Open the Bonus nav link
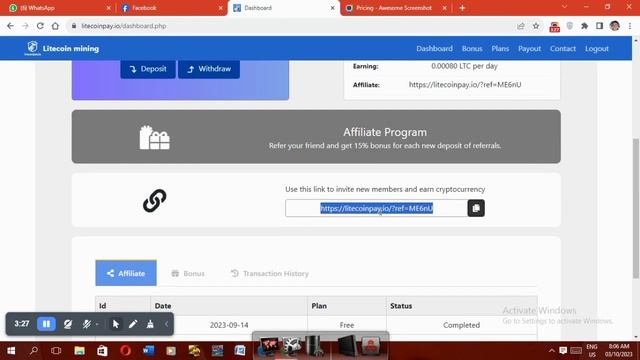The height and width of the screenshot is (360, 640). [472, 48]
